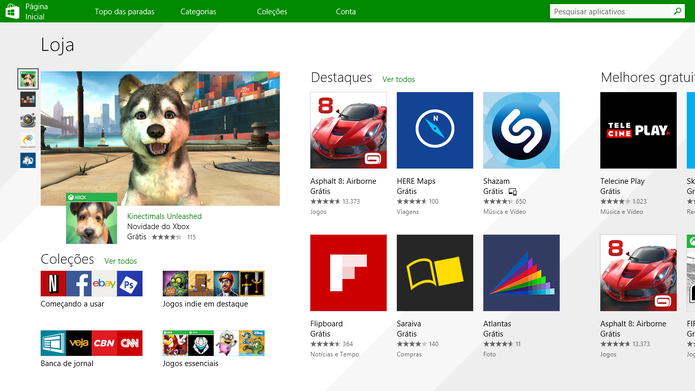Click Viagens category under HERE Maps

[x=407, y=212]
